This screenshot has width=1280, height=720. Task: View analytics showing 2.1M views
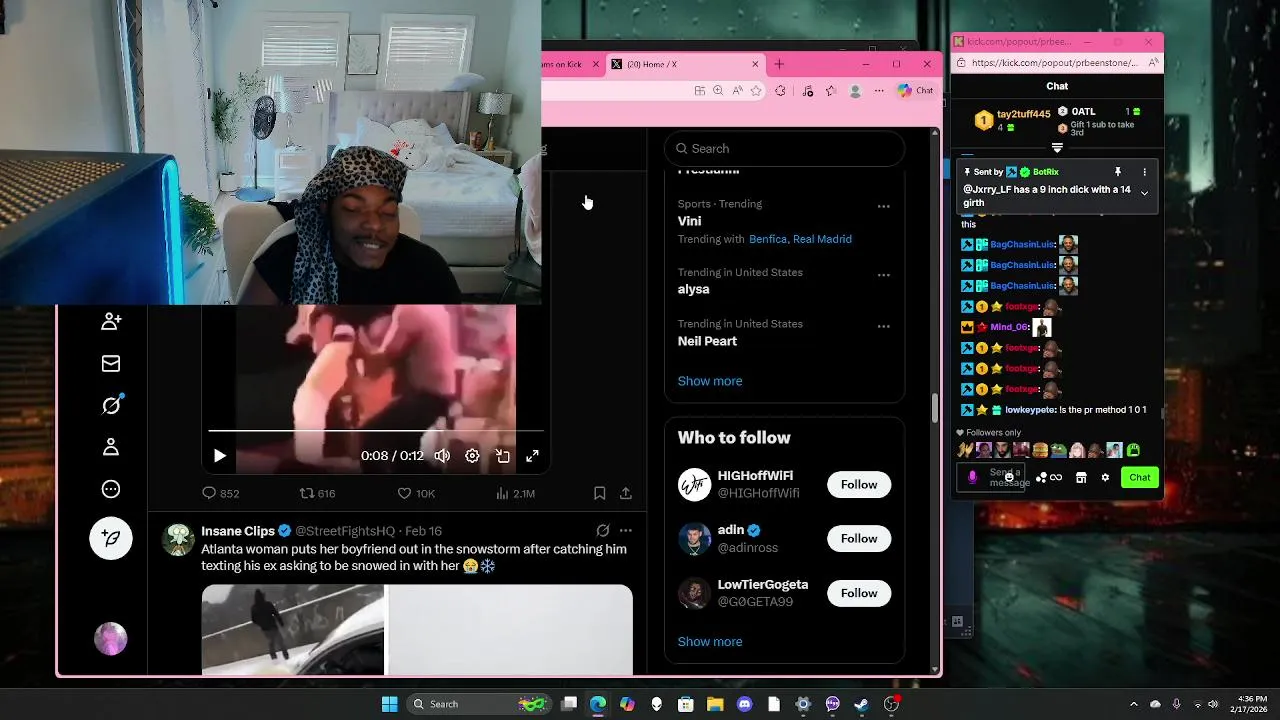click(515, 493)
